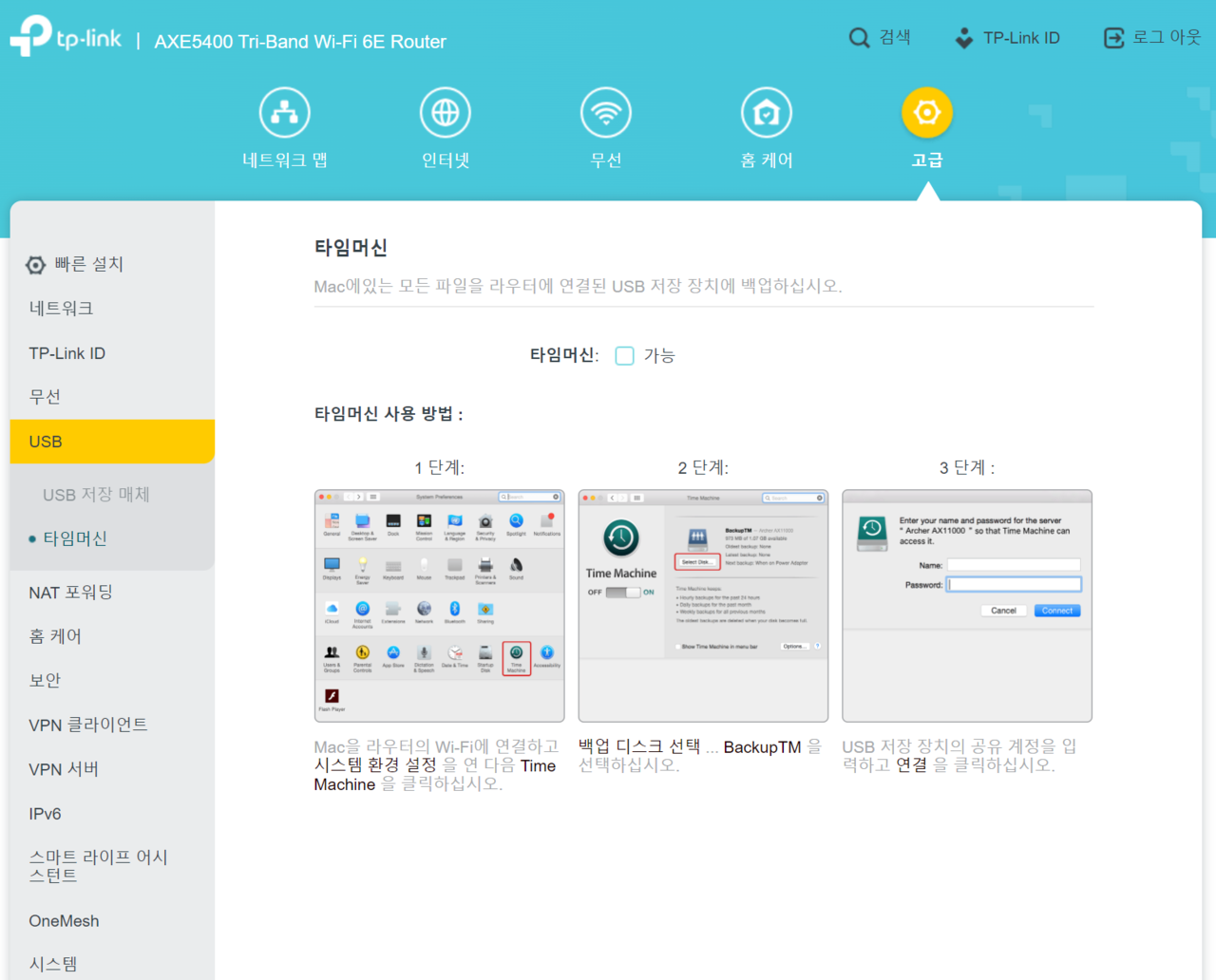Click the 로그 아웃 exit icon
The height and width of the screenshot is (980, 1216).
(1112, 37)
